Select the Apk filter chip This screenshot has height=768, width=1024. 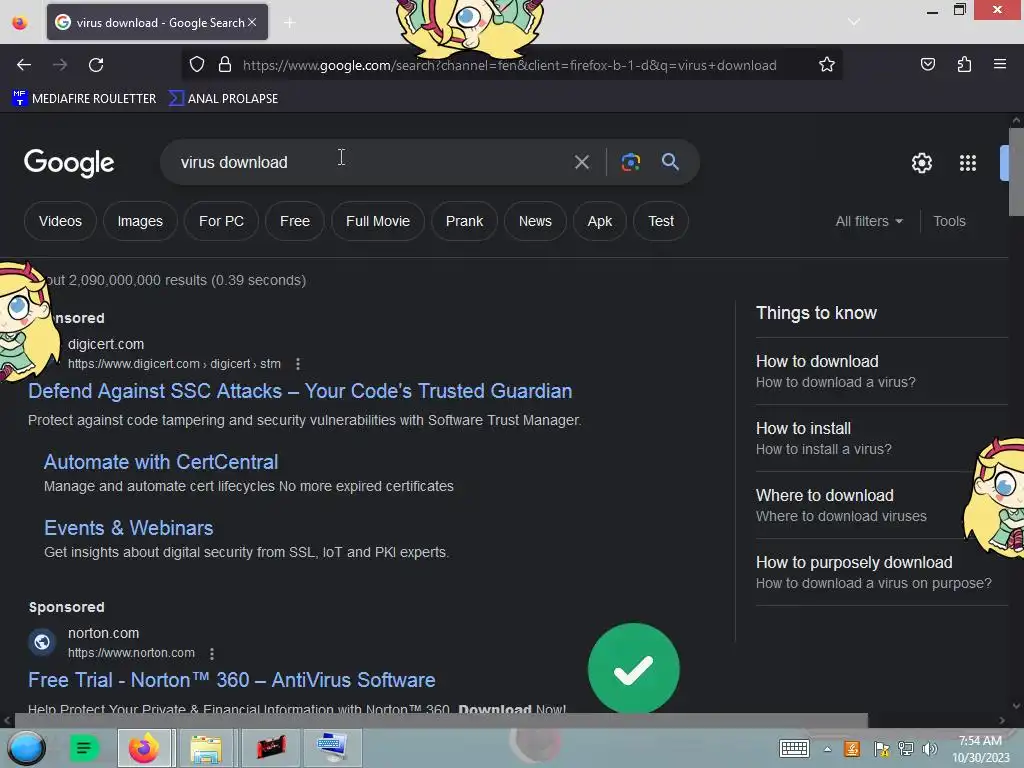coord(600,221)
